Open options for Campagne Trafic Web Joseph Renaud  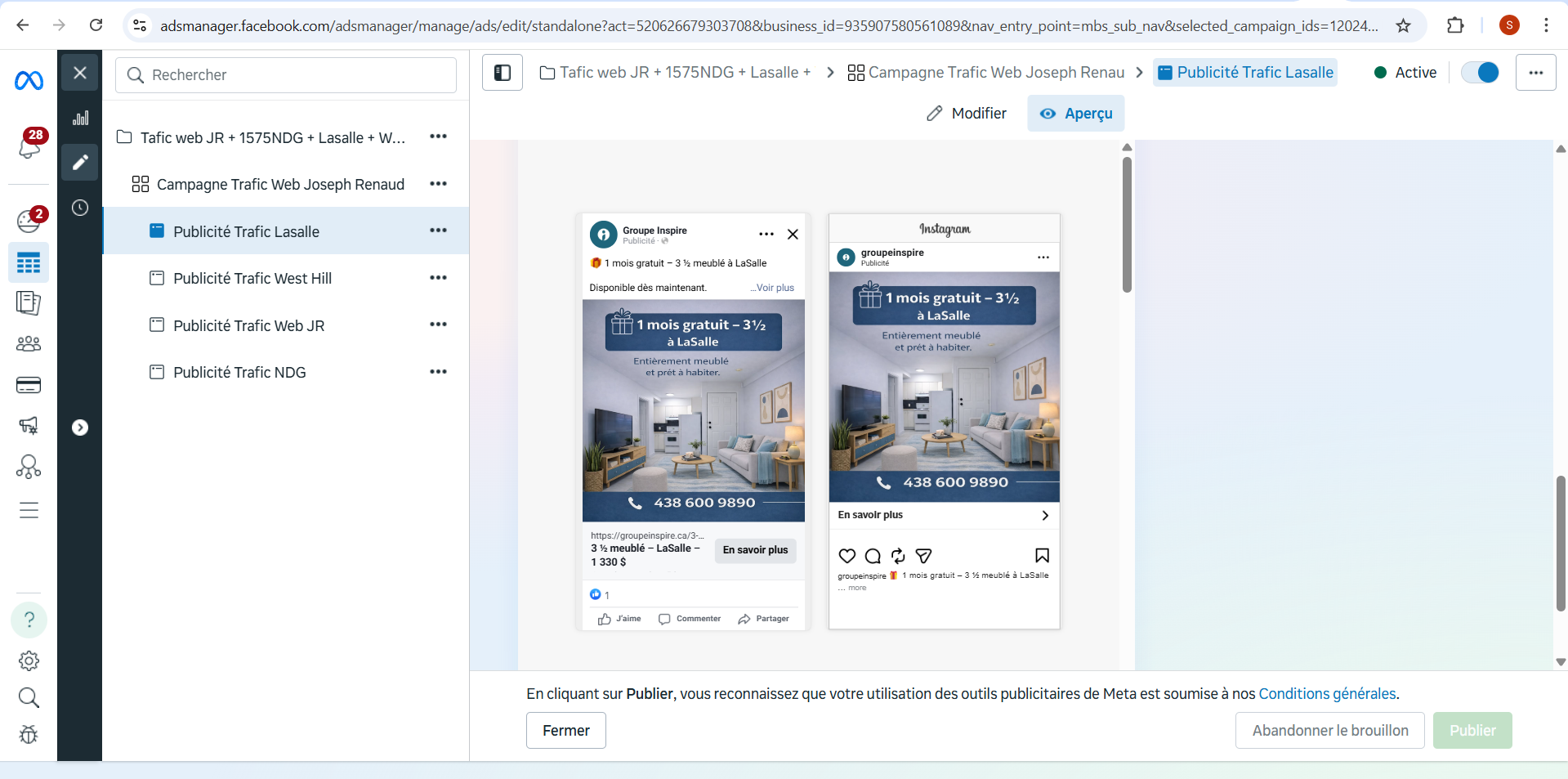click(x=438, y=184)
